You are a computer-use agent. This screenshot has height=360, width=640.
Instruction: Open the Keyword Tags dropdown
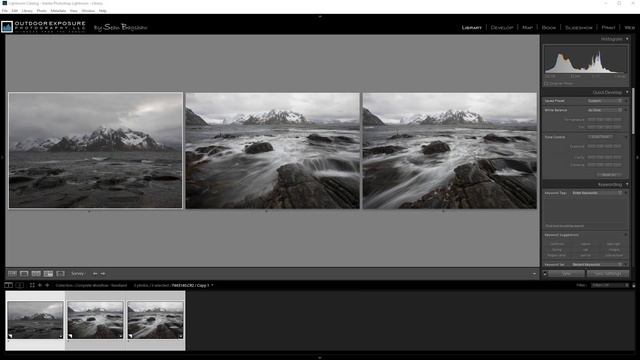click(597, 193)
